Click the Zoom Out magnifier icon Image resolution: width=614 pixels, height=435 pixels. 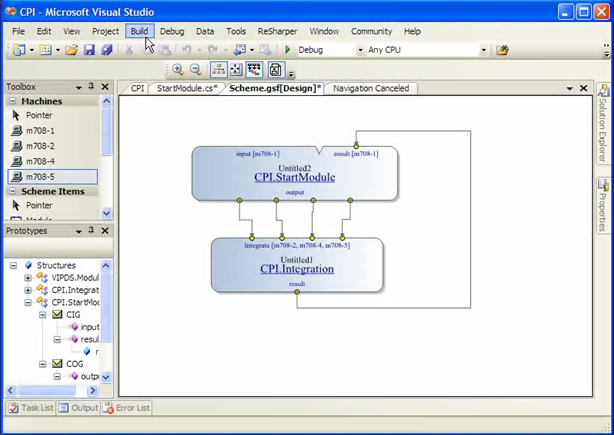pyautogui.click(x=195, y=70)
